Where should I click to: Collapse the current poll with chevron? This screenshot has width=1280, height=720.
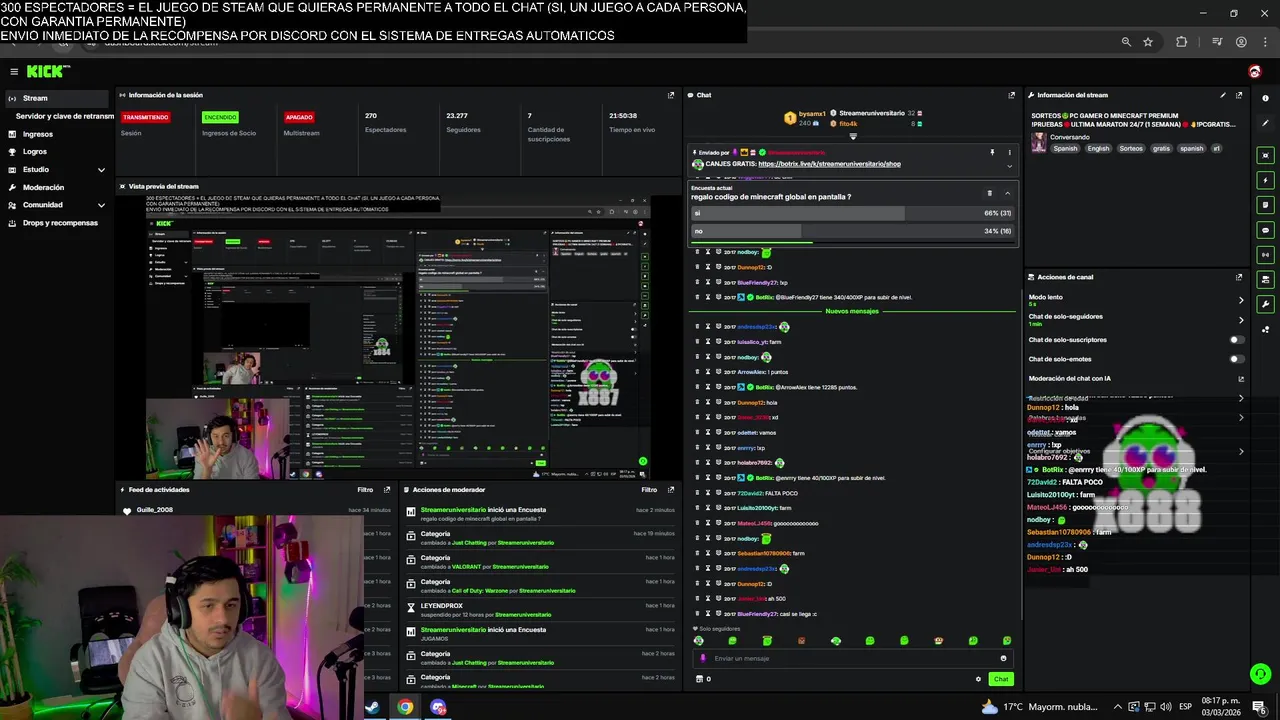(x=1007, y=193)
